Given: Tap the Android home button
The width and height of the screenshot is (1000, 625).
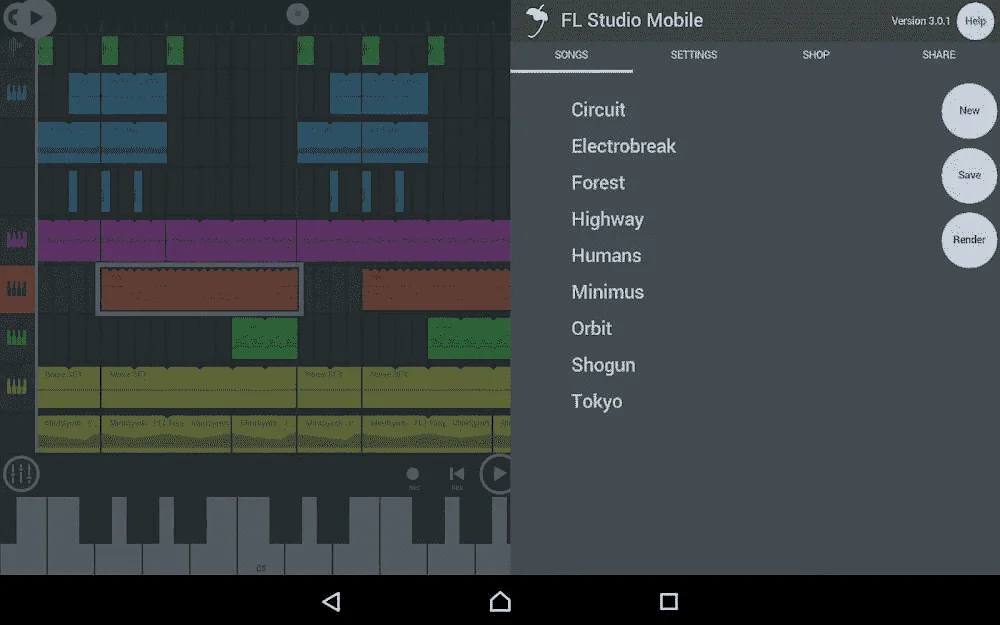Looking at the screenshot, I should click(x=500, y=601).
